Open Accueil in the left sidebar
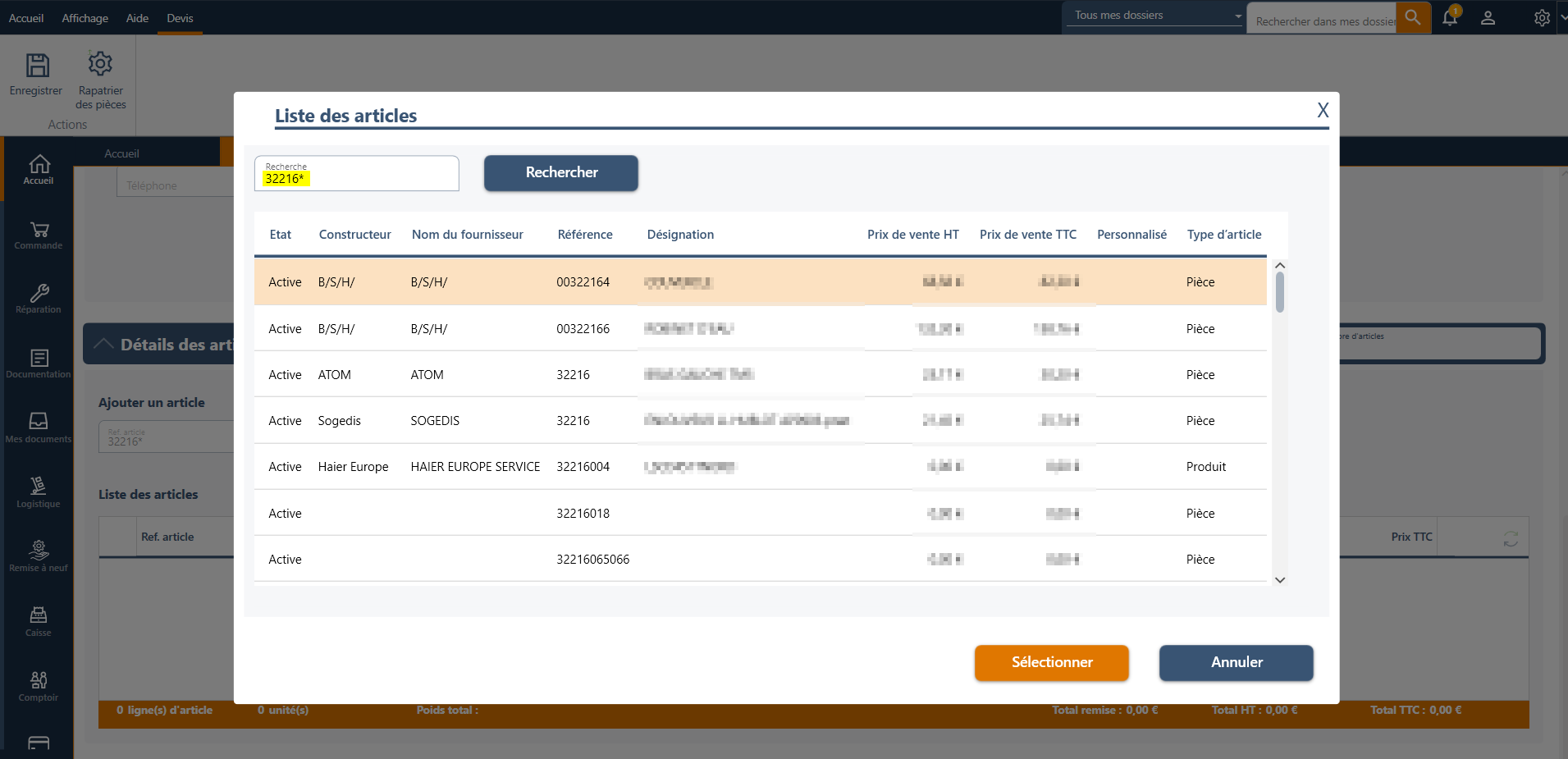Viewport: 1568px width, 759px height. click(39, 170)
